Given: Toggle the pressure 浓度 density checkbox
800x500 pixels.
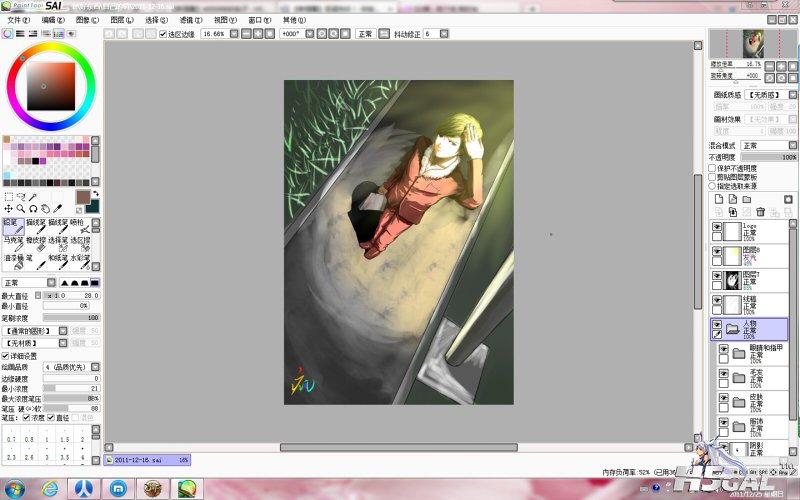Looking at the screenshot, I should [x=26, y=417].
